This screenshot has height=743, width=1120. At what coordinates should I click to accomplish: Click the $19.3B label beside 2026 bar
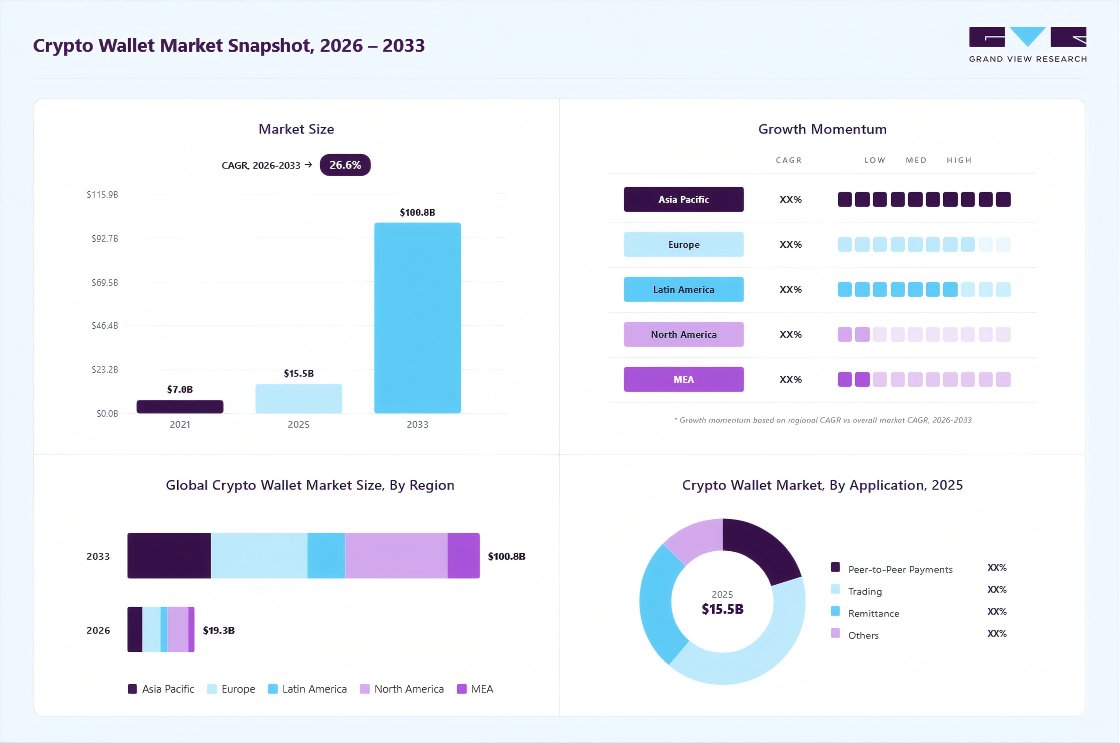(219, 630)
